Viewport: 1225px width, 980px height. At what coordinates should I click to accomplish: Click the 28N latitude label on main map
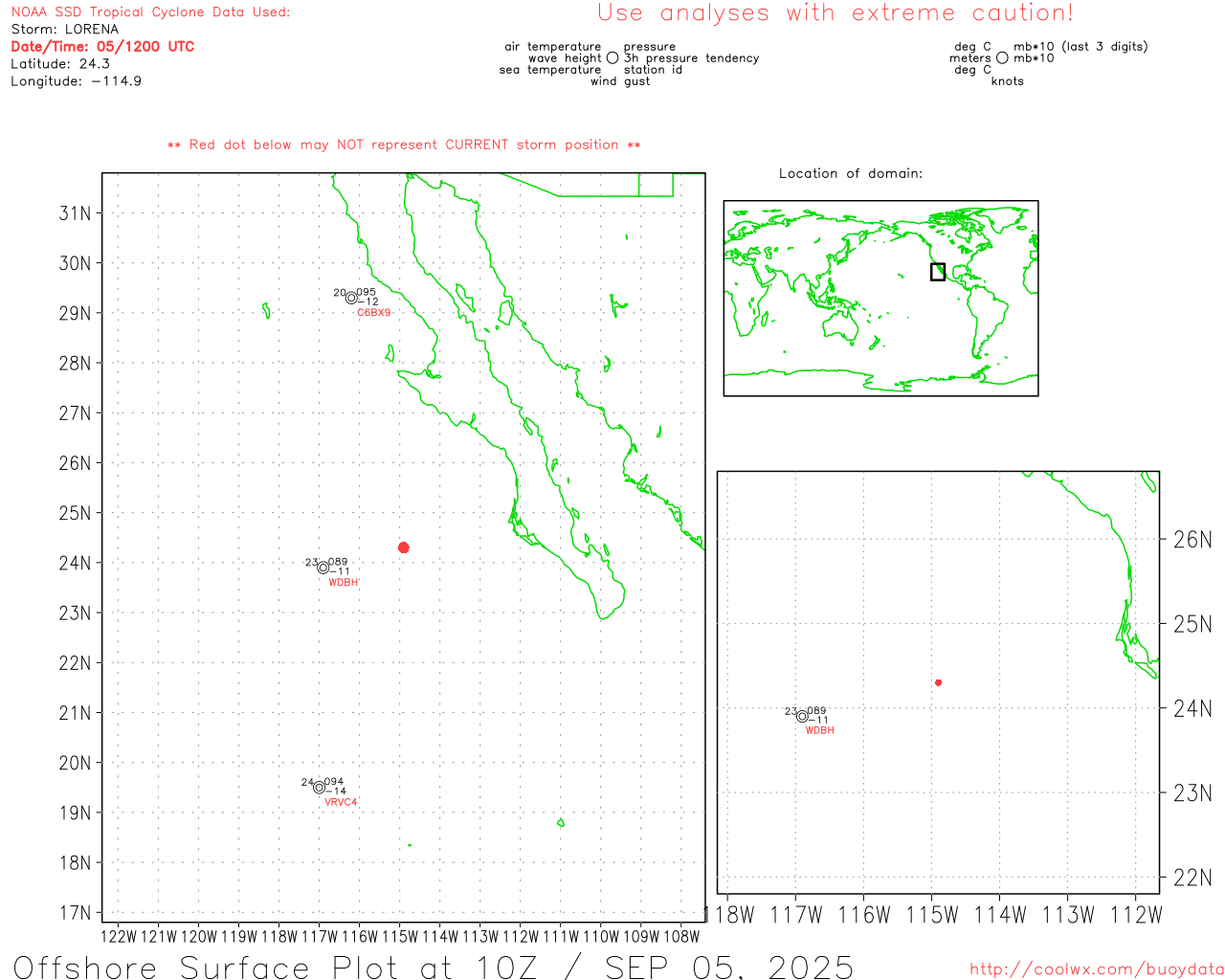coord(76,364)
